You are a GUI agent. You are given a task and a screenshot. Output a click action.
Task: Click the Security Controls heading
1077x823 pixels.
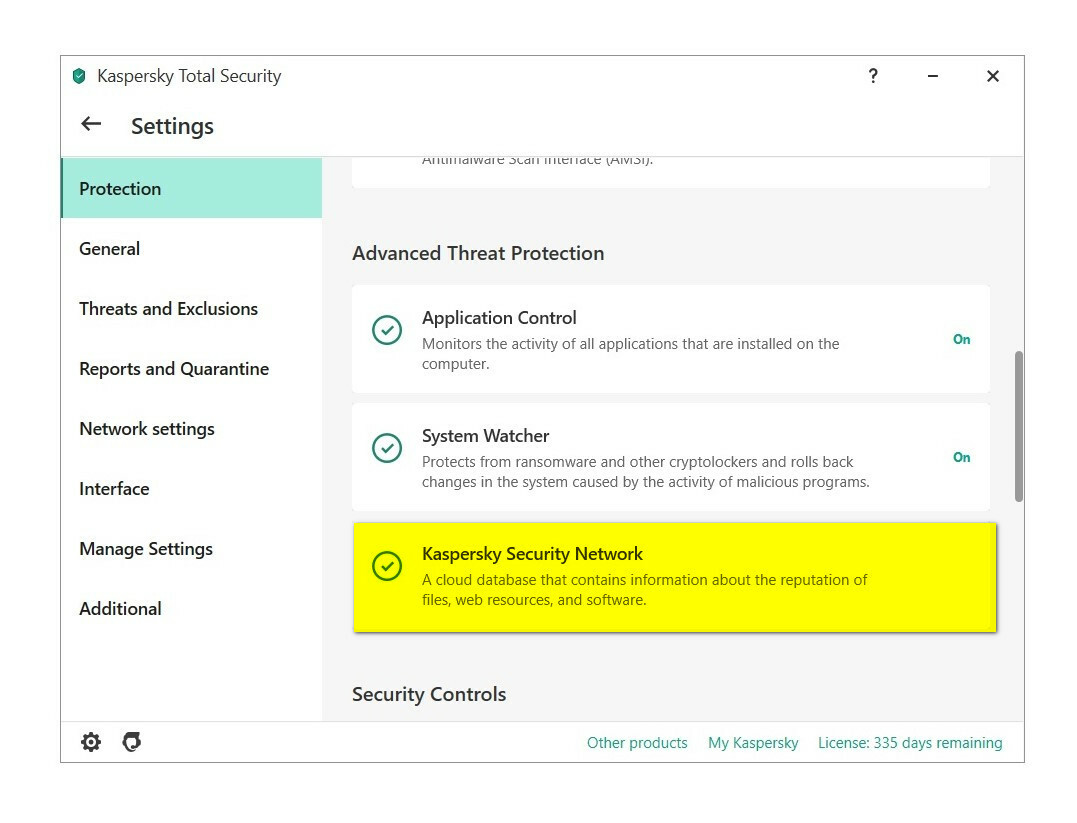pos(429,695)
